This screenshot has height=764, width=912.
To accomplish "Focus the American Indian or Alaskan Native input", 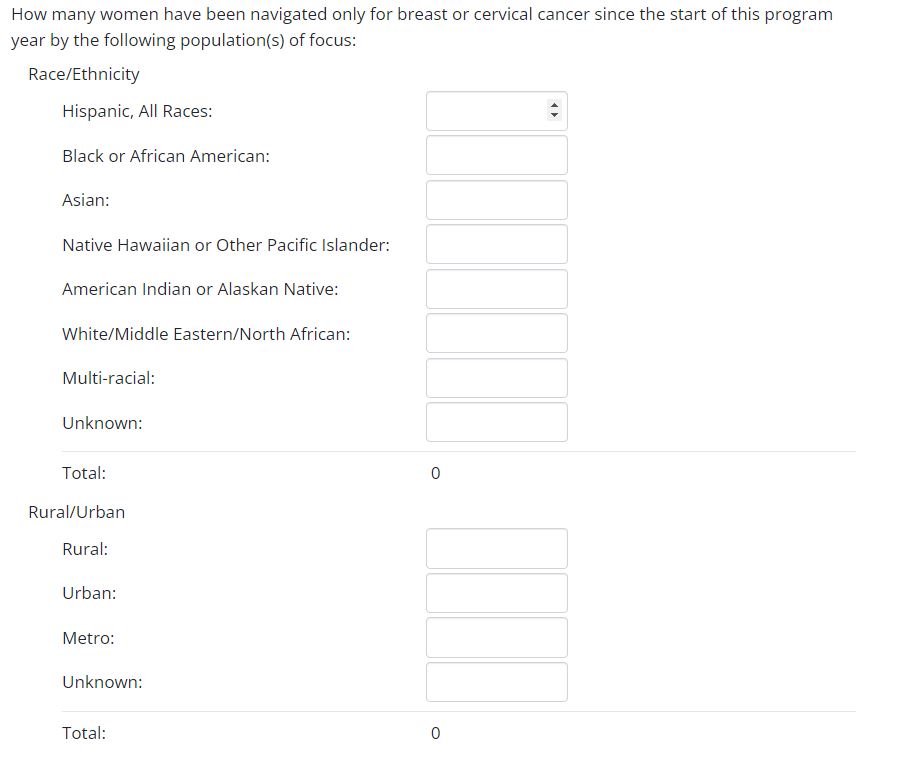I will pyautogui.click(x=496, y=289).
